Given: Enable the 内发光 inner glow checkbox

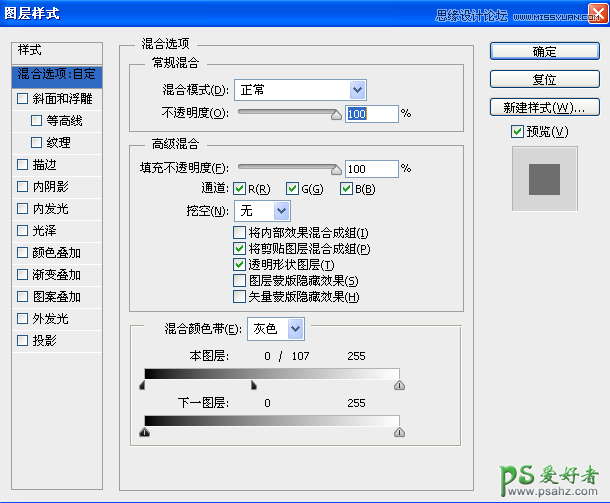Looking at the screenshot, I should (23, 209).
